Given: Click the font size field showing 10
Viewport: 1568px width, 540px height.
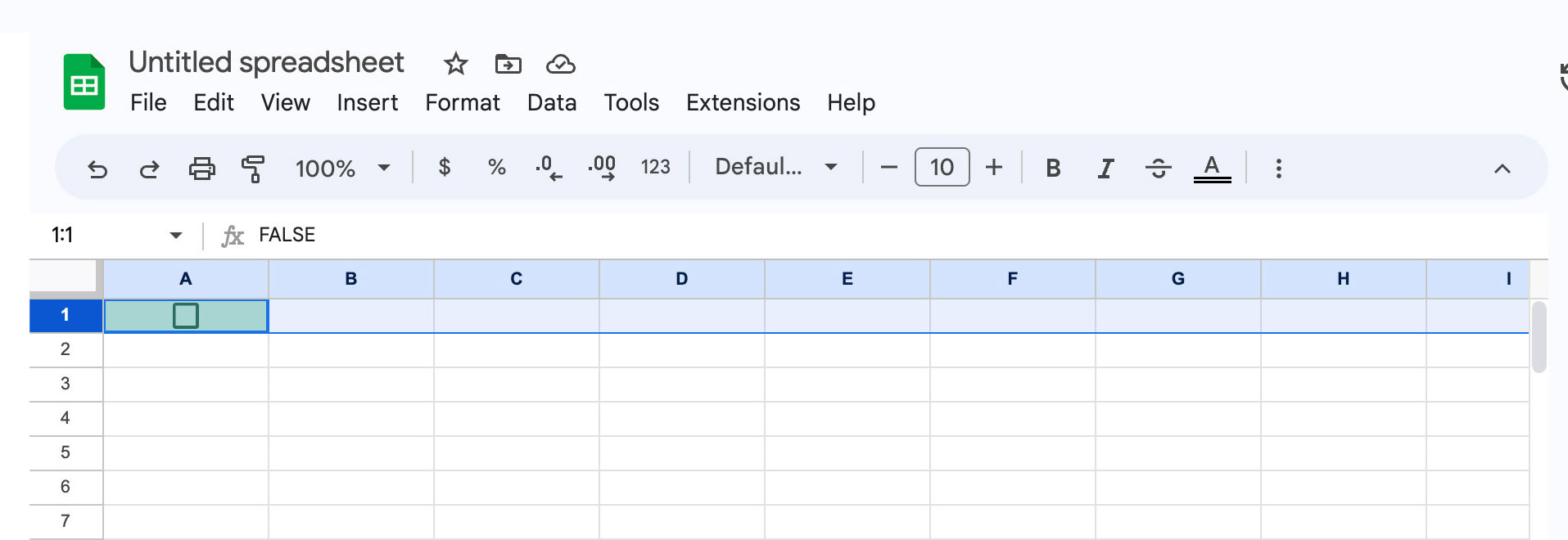Looking at the screenshot, I should pos(942,168).
